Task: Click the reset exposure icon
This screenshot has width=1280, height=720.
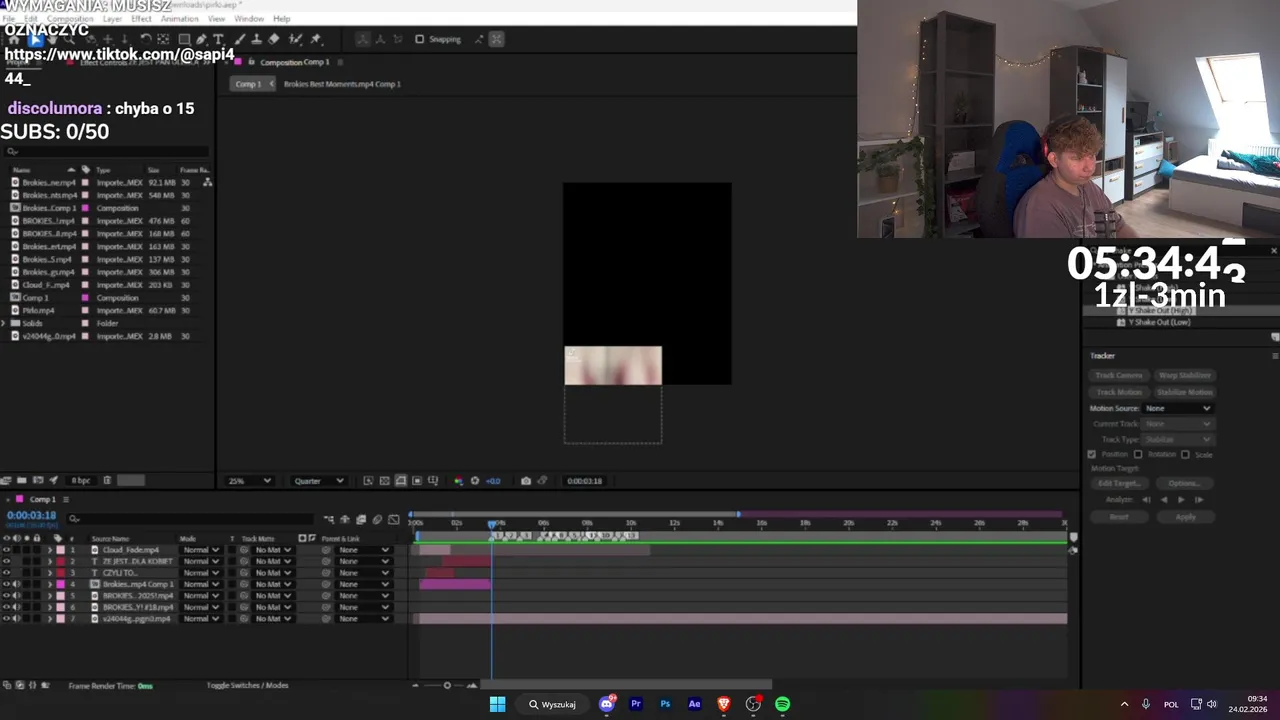Action: tap(475, 481)
